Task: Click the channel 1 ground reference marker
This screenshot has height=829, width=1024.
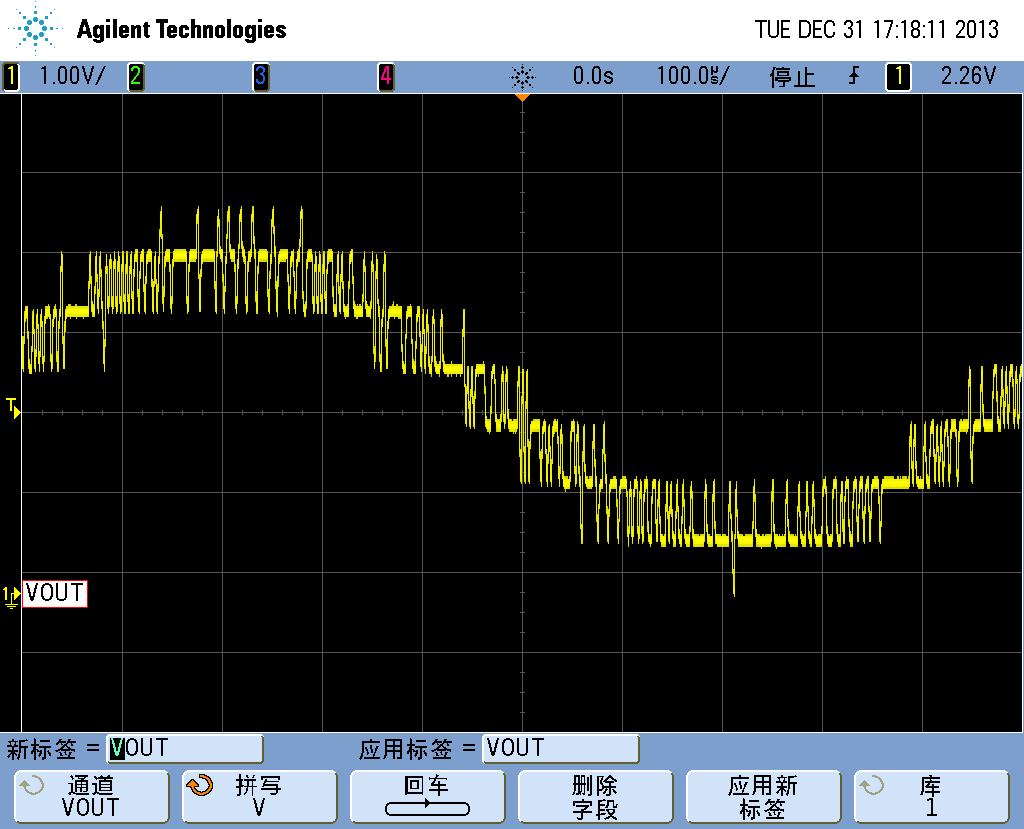Action: pos(11,596)
